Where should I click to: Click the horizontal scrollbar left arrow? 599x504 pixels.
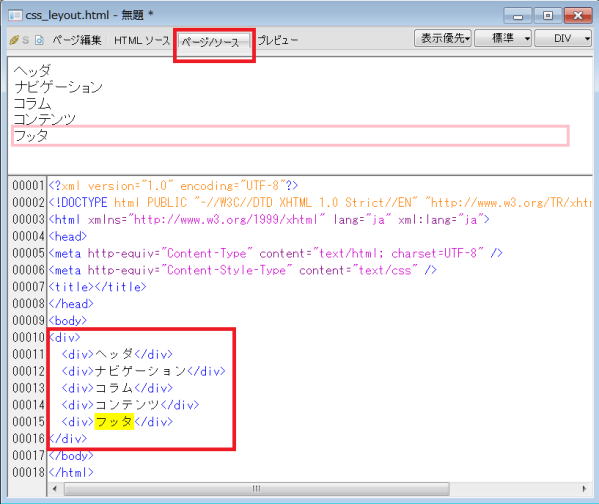[x=55, y=489]
